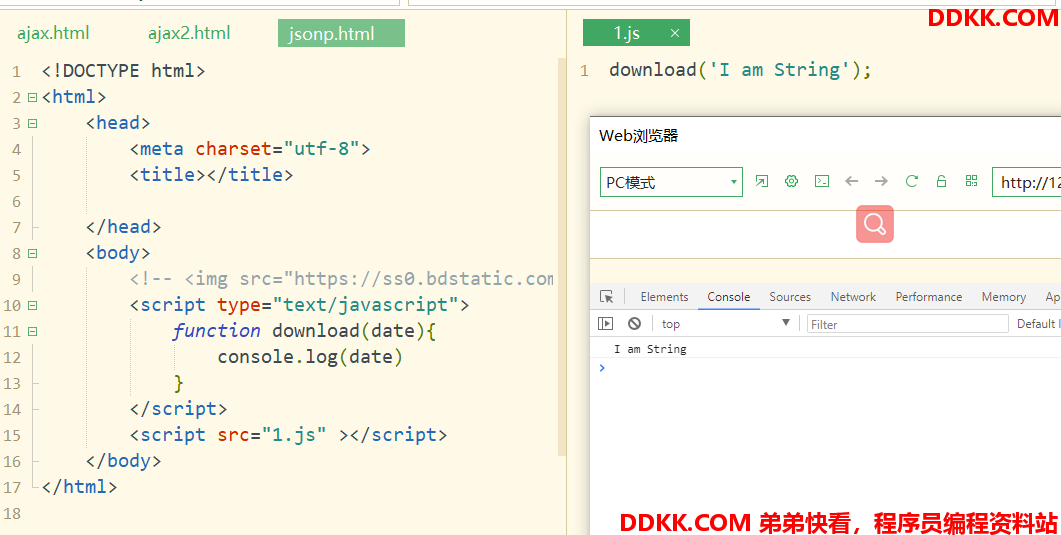Collapse the body tag fold marker
Viewport: 1061px width, 535px height.
point(32,254)
